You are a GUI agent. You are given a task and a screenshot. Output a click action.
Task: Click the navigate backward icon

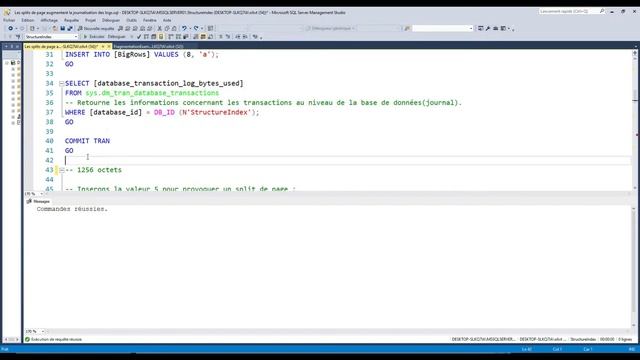11,28
